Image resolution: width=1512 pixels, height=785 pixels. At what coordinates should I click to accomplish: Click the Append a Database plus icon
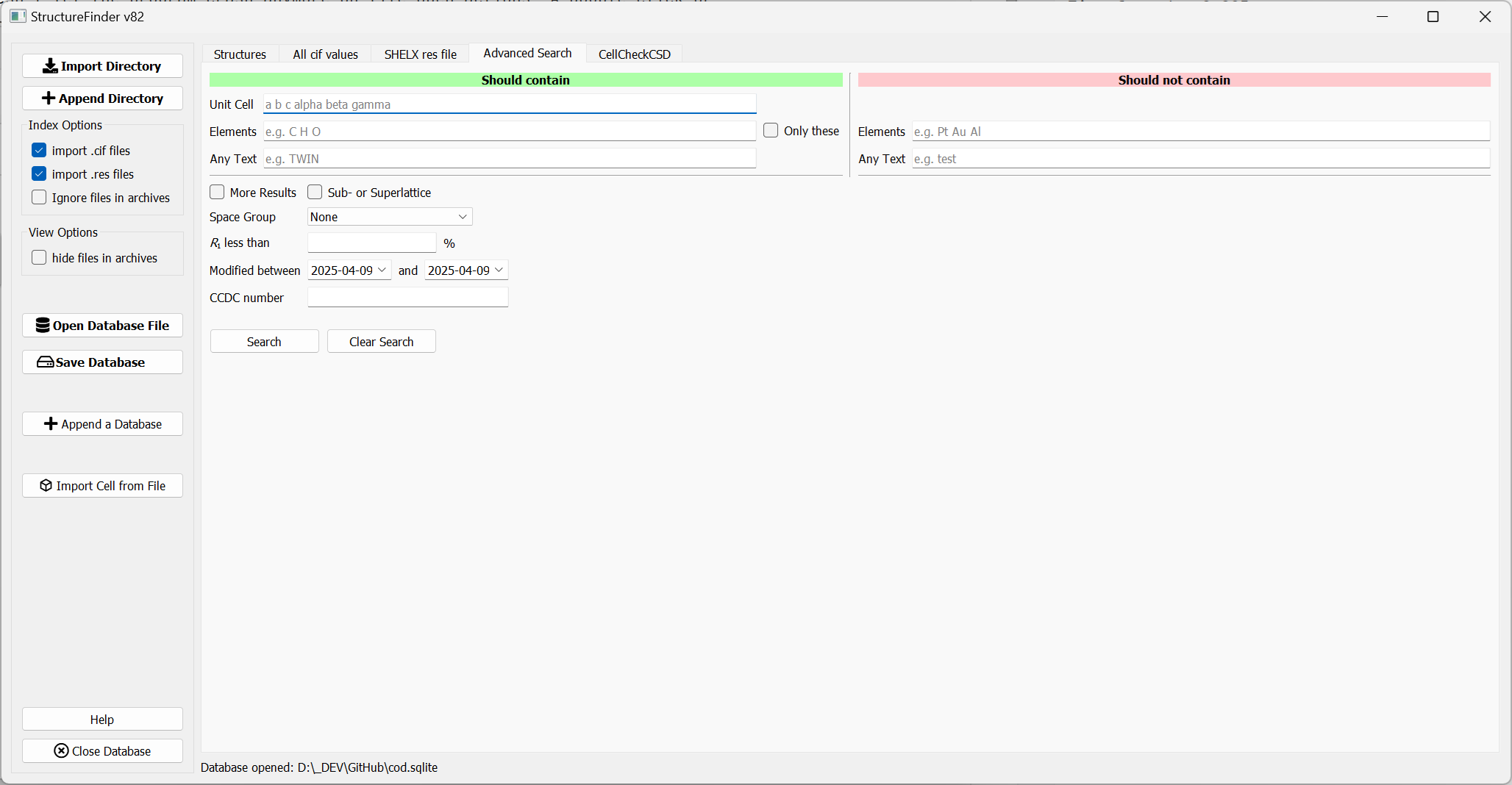[51, 424]
